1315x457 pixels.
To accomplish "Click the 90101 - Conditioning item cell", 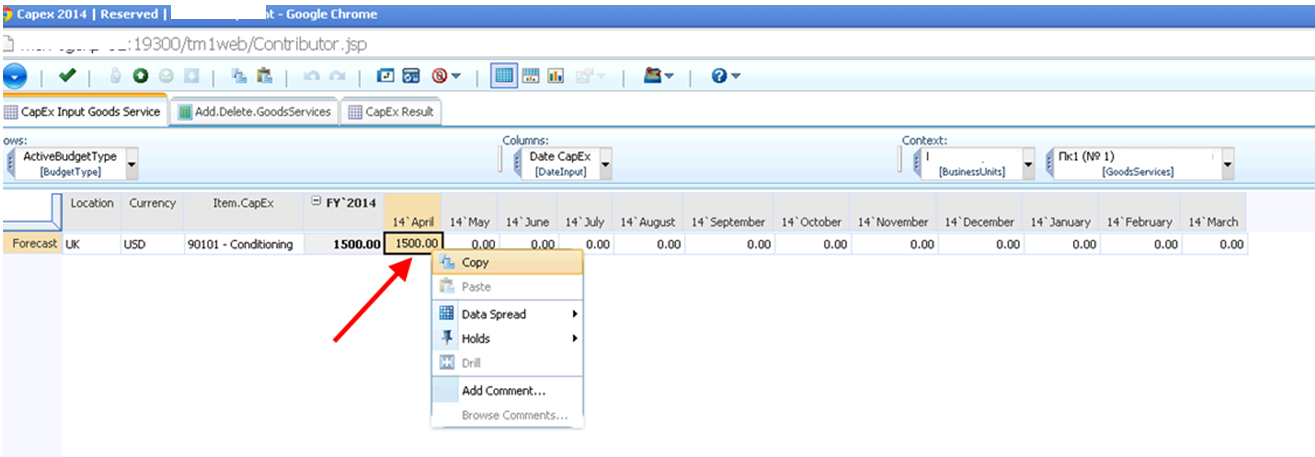I will 244,244.
